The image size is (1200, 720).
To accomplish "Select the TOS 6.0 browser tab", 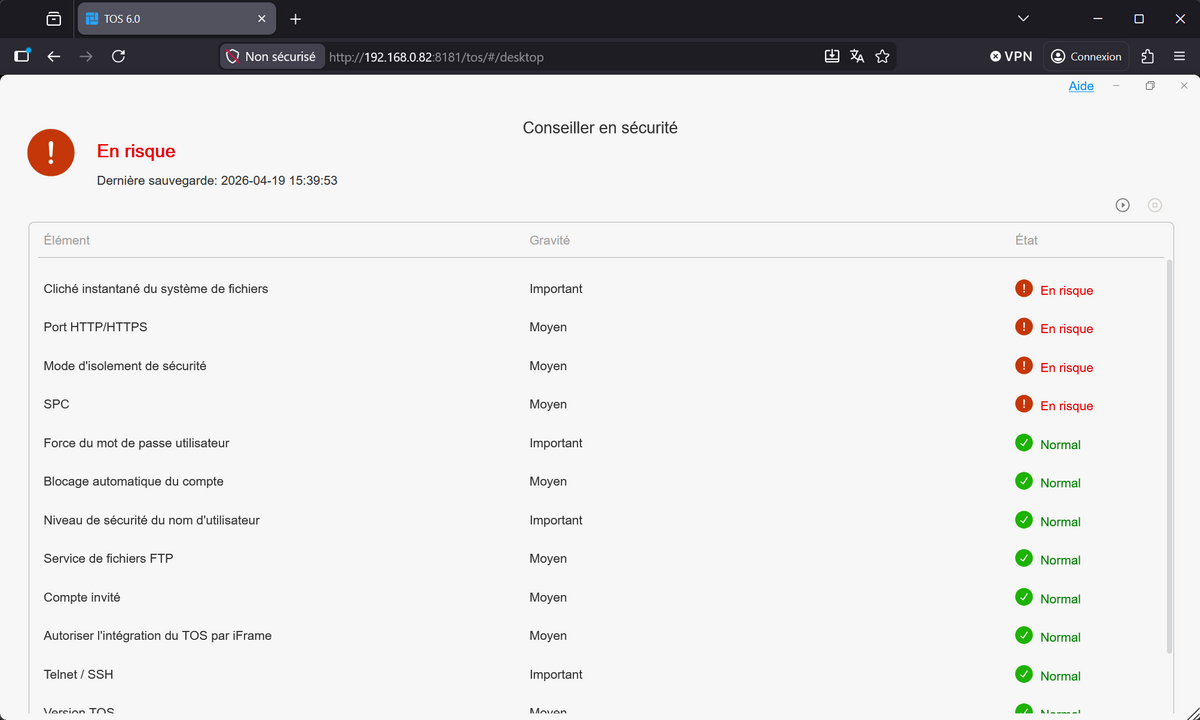I will (175, 19).
